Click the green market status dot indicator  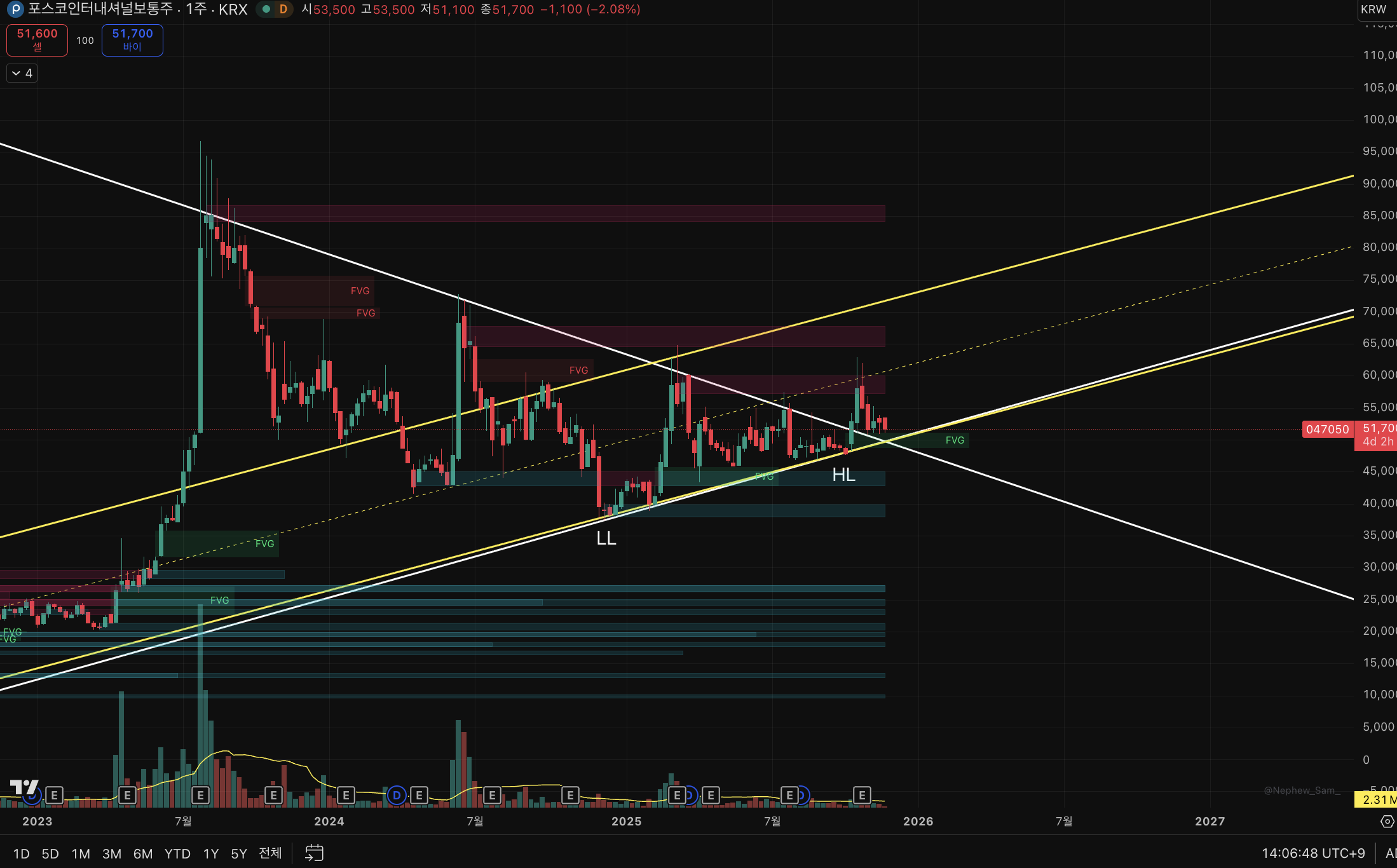pos(266,9)
